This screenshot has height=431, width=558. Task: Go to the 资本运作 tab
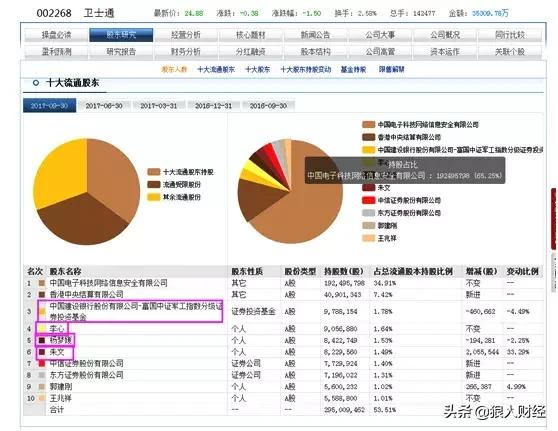[x=445, y=52]
